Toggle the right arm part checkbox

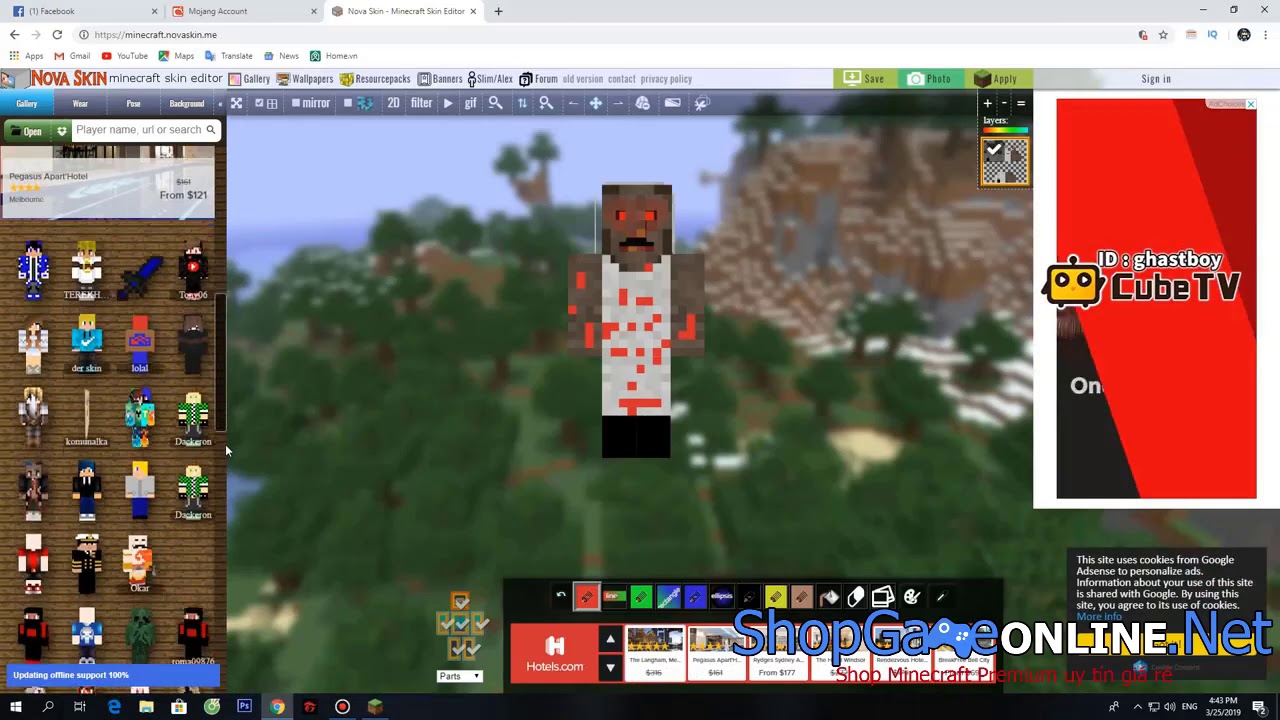[x=478, y=623]
